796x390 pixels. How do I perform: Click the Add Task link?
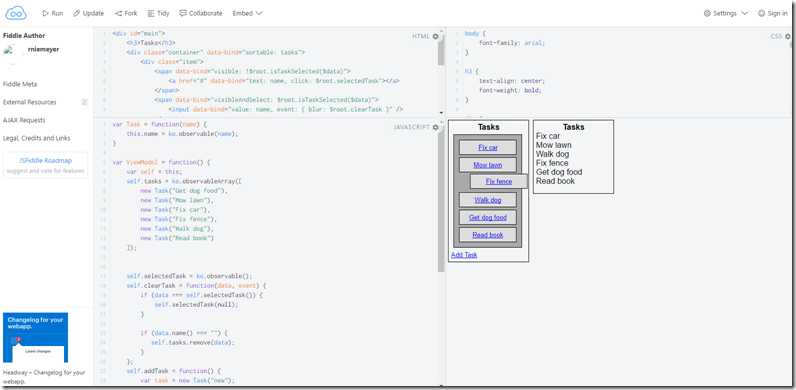464,255
